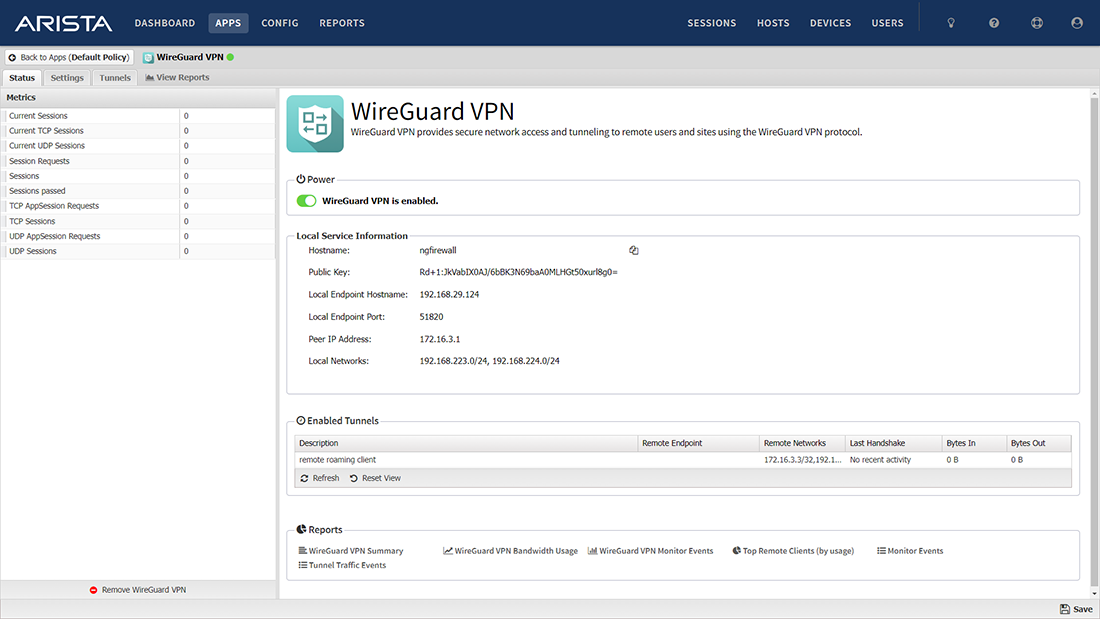The image size is (1100, 619).
Task: Save the configuration
Action: tap(1076, 609)
